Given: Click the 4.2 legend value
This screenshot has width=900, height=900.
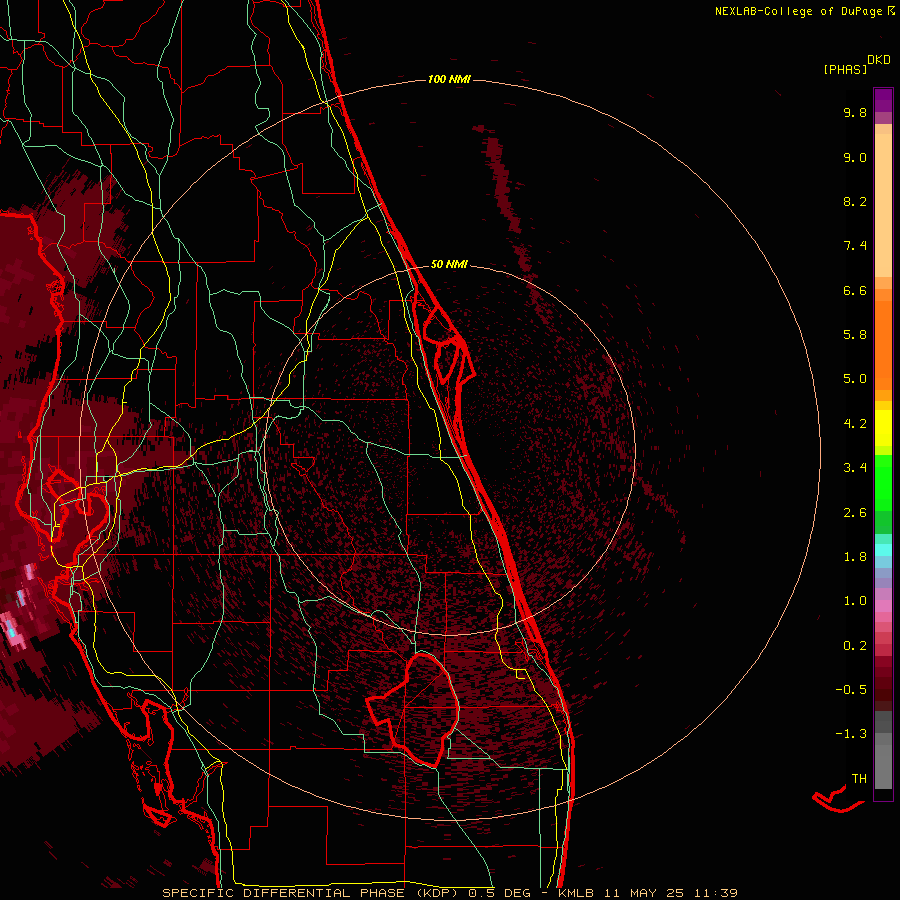Looking at the screenshot, I should click(855, 424).
